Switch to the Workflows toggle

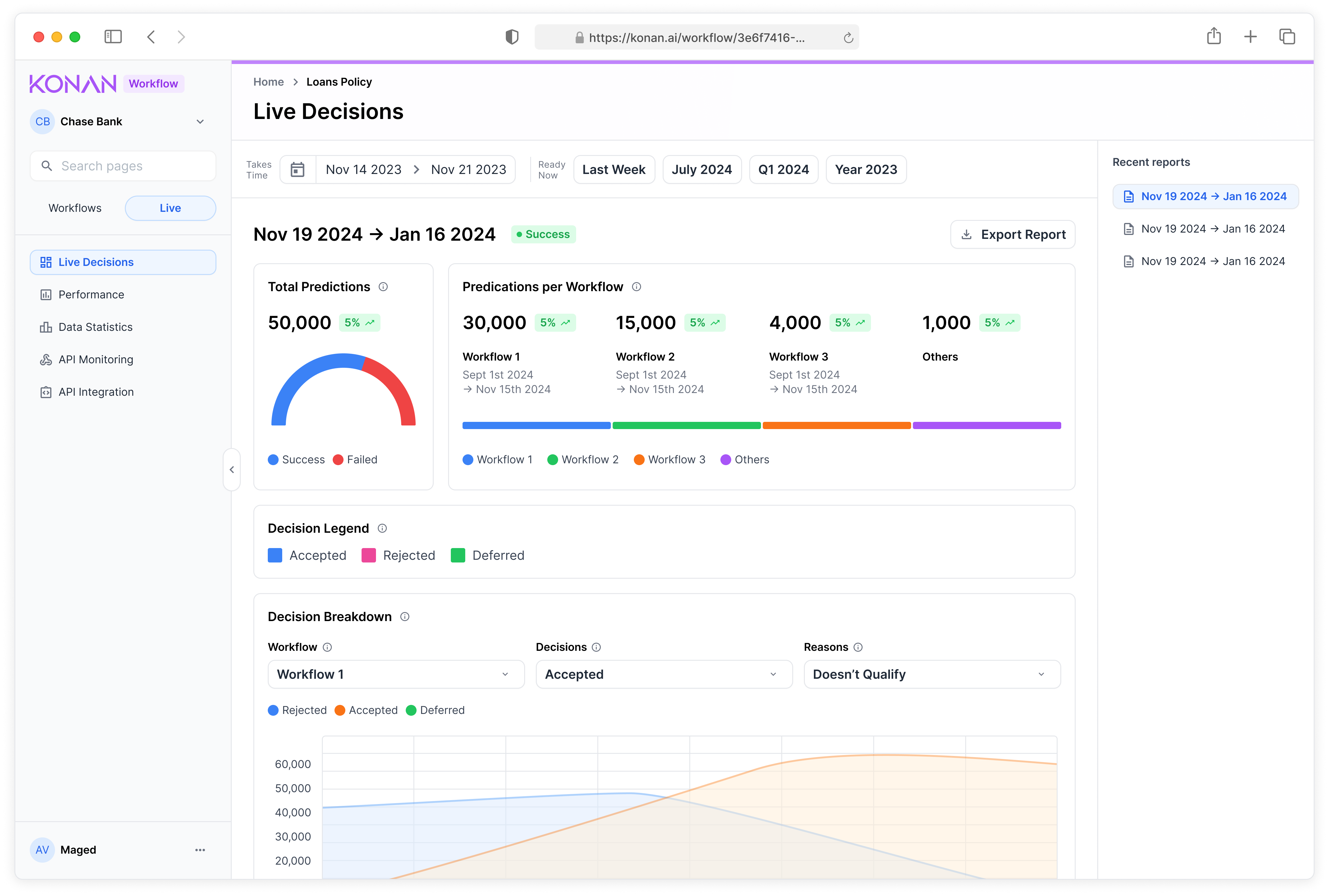(75, 208)
